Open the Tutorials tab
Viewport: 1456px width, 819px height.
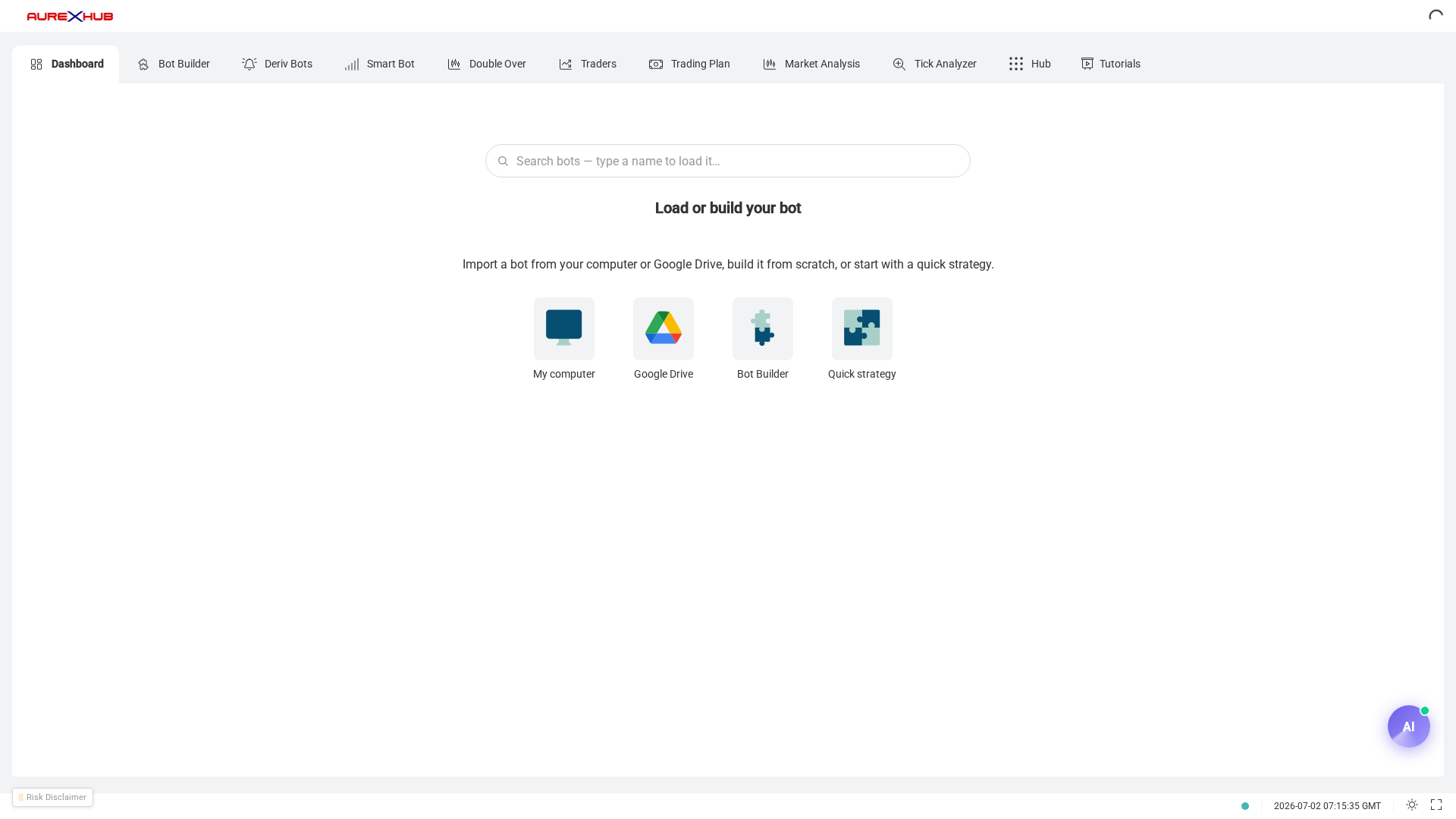coord(1110,64)
